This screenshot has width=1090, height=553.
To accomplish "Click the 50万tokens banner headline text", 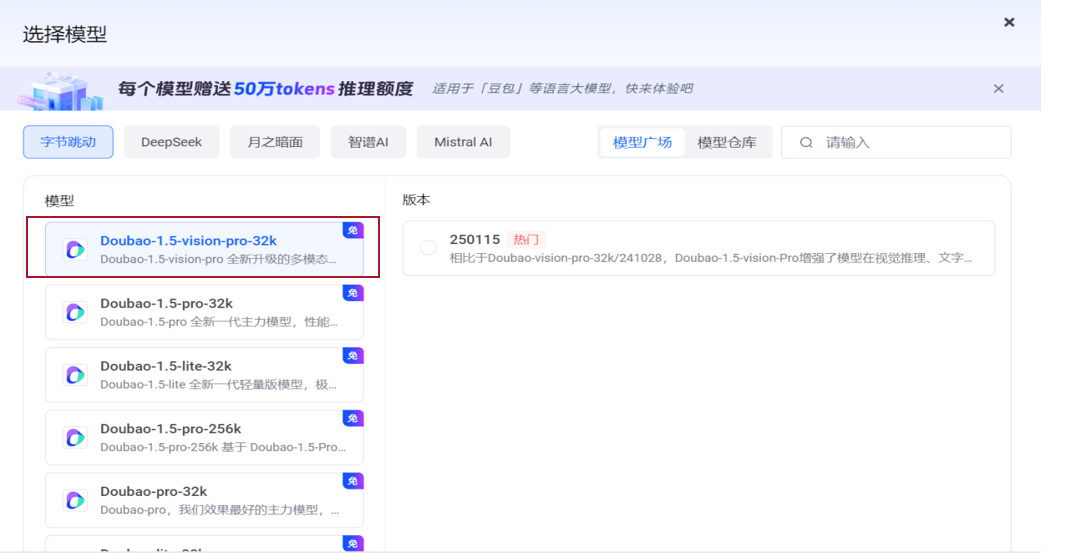I will (265, 88).
